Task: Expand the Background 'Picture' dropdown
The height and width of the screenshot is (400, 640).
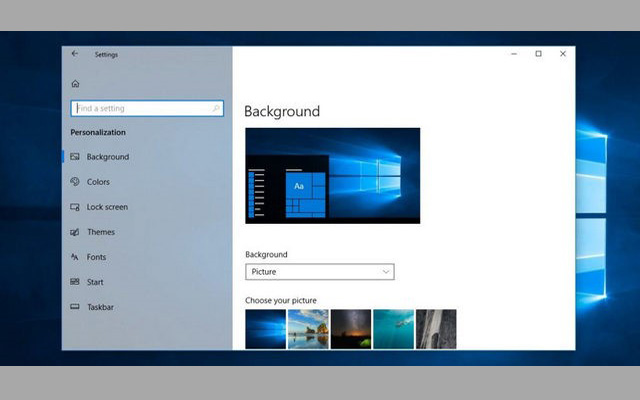Action: (x=320, y=272)
